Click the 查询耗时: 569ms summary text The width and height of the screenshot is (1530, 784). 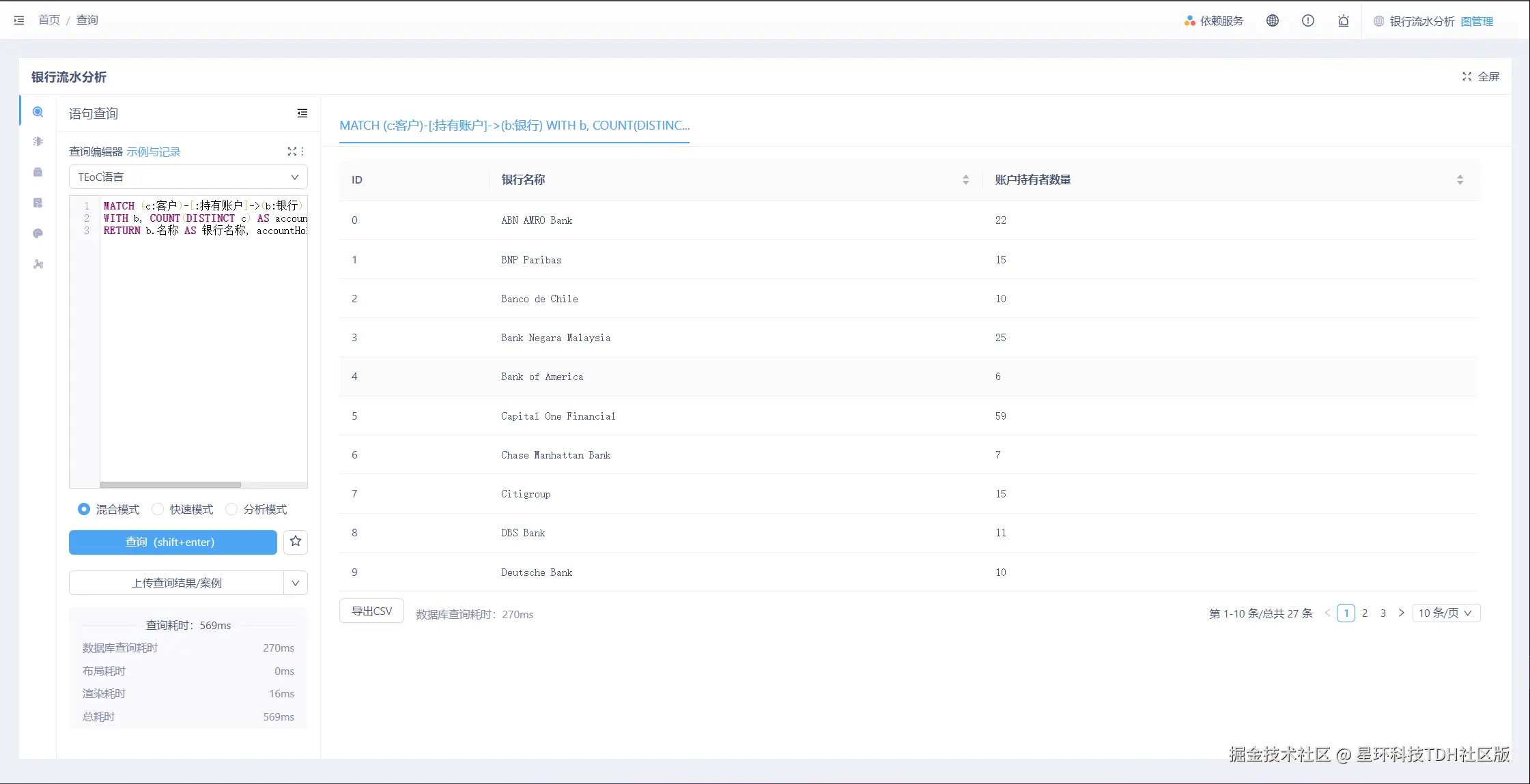pos(188,626)
